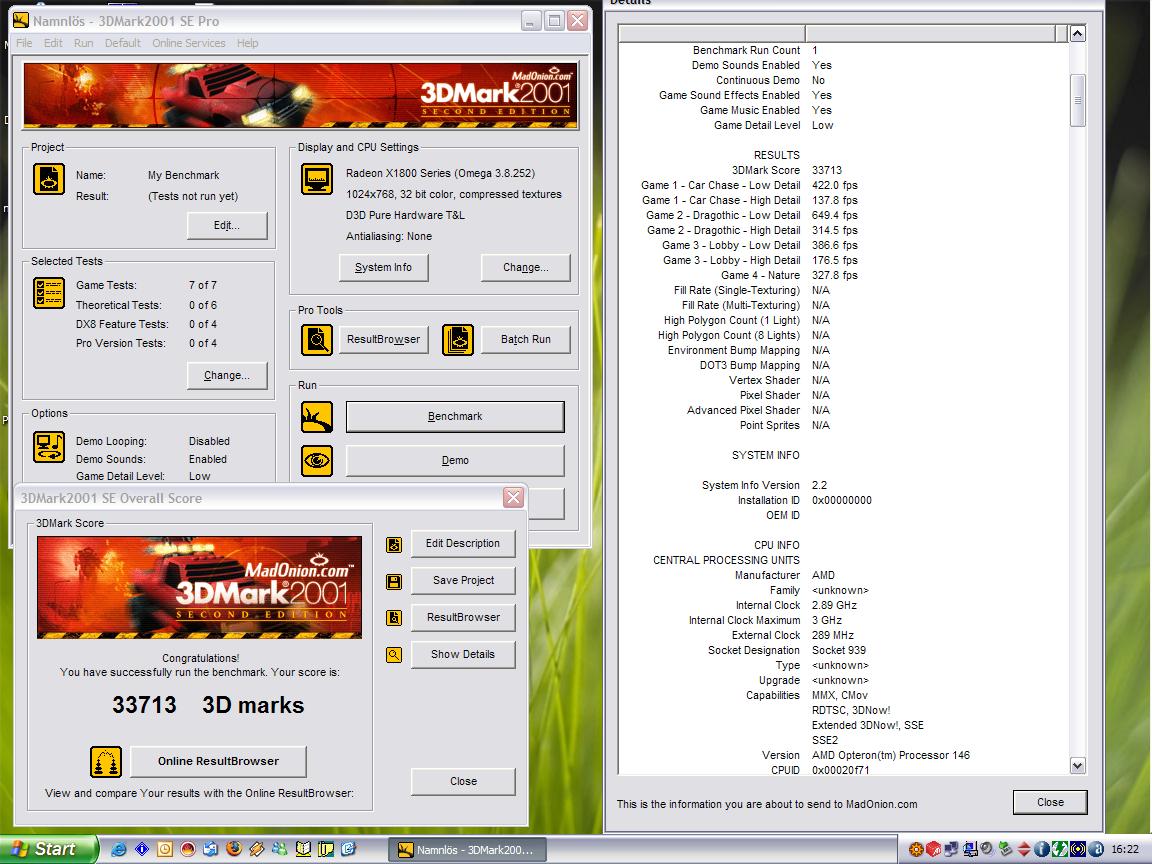This screenshot has height=864, width=1152.
Task: Click the Benchmark button
Action: [455, 417]
